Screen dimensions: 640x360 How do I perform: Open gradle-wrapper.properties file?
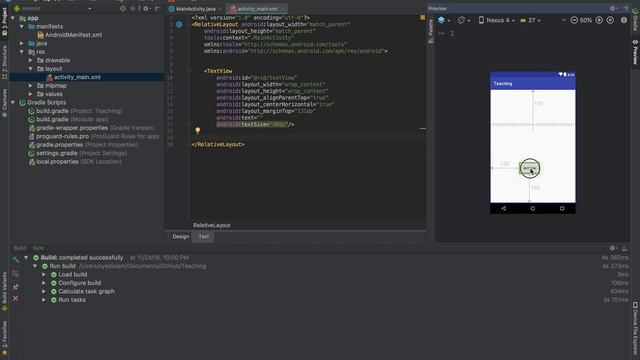click(x=91, y=128)
